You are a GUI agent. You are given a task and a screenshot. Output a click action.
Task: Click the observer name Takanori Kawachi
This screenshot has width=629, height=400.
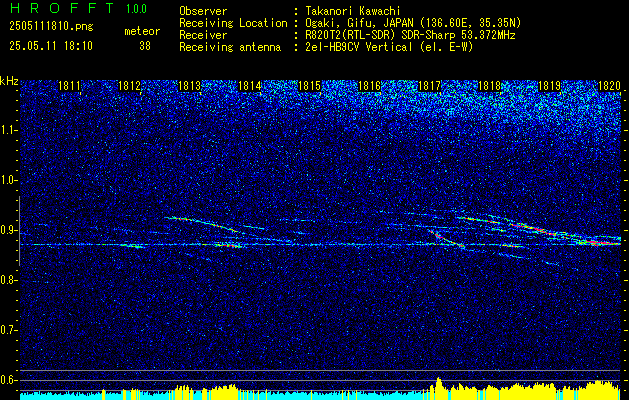tap(352, 11)
